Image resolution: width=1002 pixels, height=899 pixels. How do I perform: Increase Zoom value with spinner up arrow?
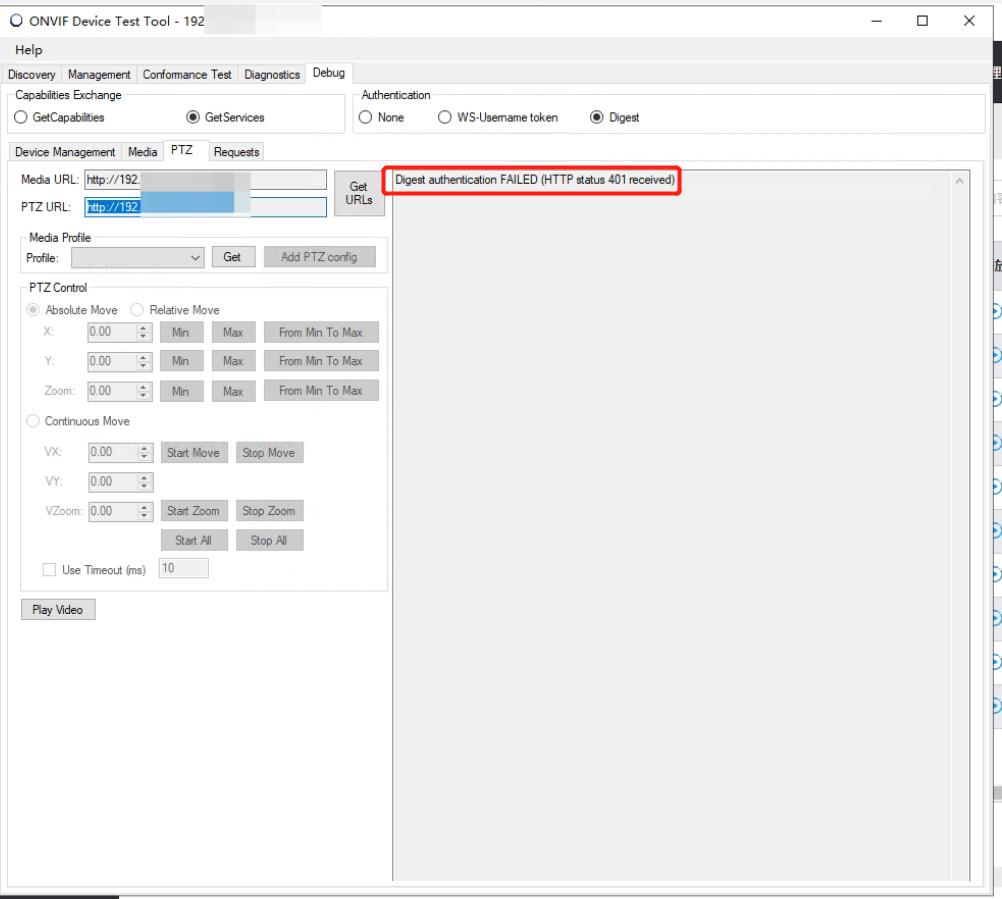(143, 387)
